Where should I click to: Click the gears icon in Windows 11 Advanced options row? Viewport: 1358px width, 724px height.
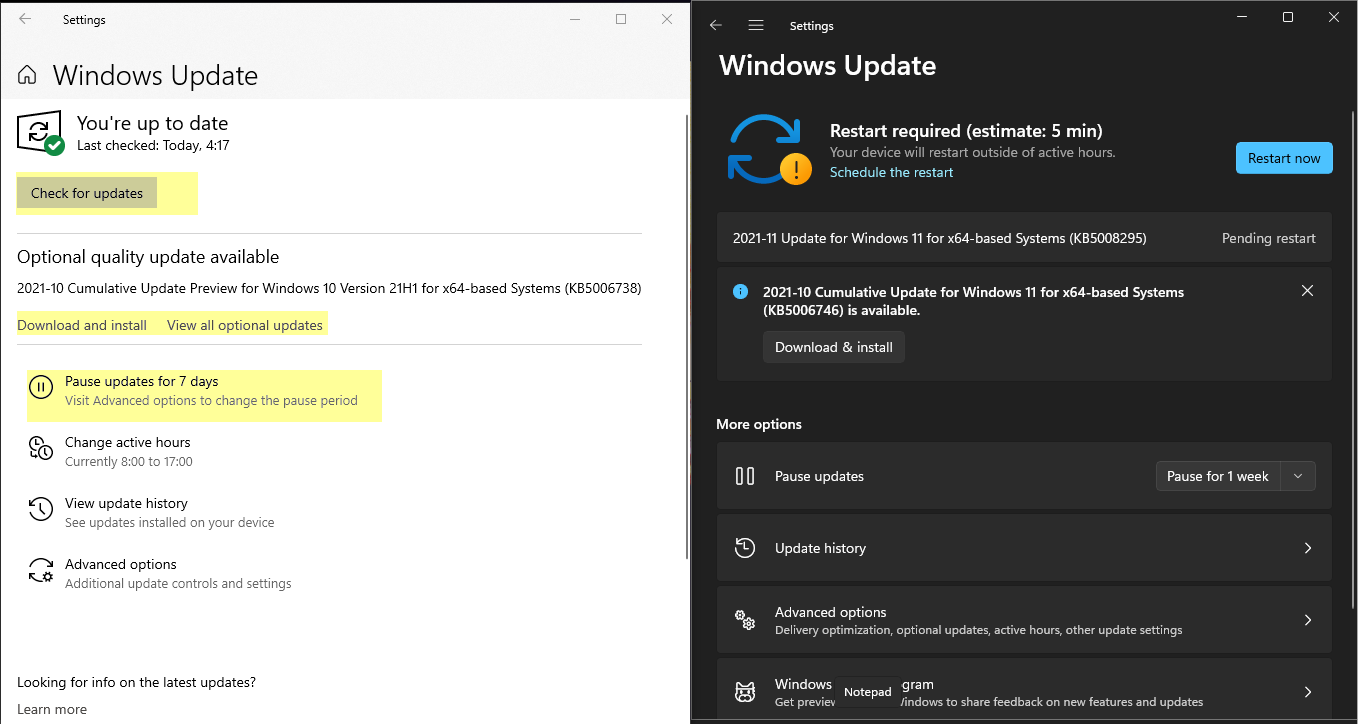click(745, 620)
